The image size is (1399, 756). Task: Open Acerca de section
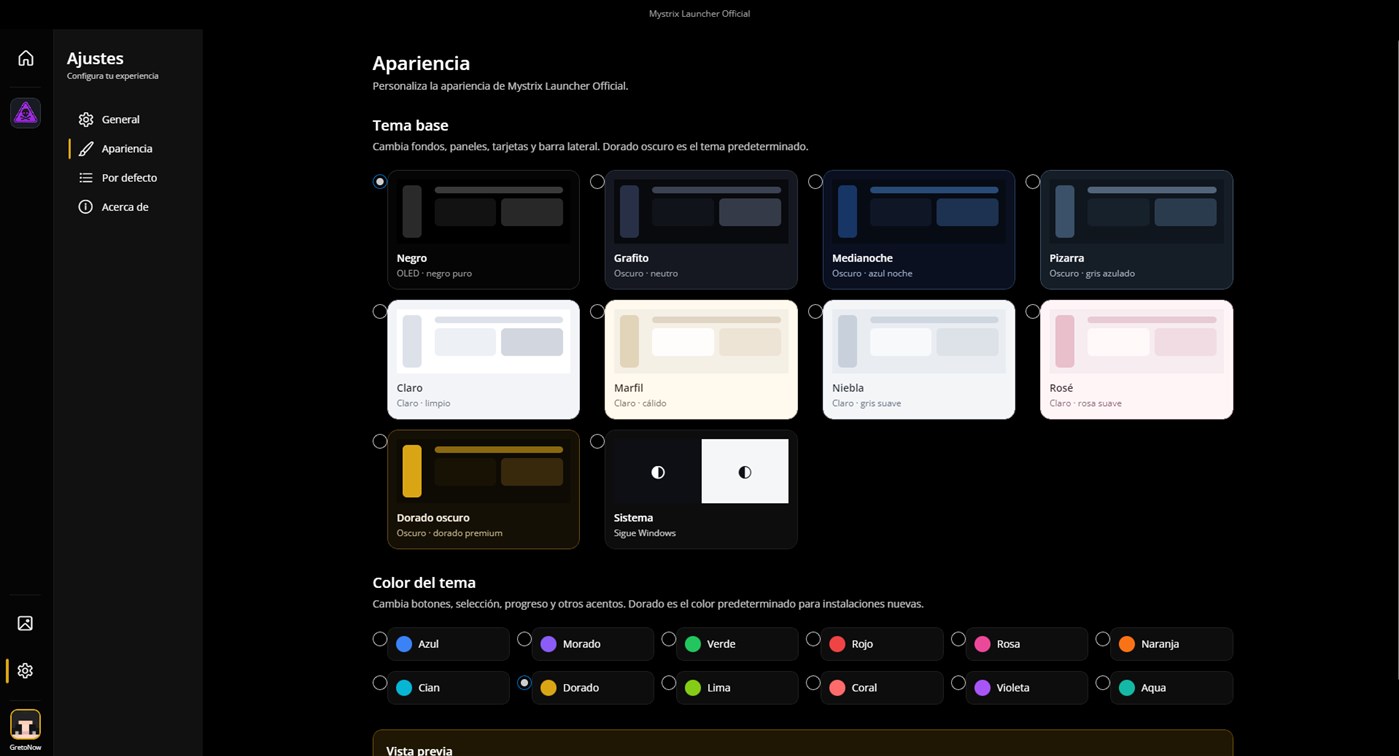128,207
